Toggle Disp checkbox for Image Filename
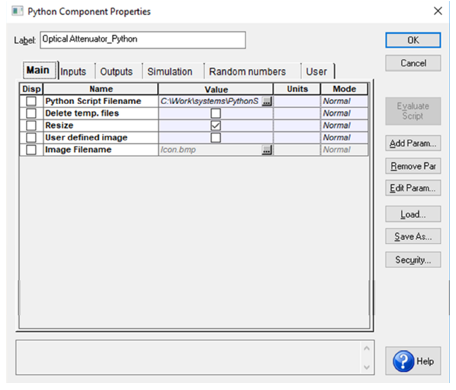The width and height of the screenshot is (456, 390). point(31,150)
